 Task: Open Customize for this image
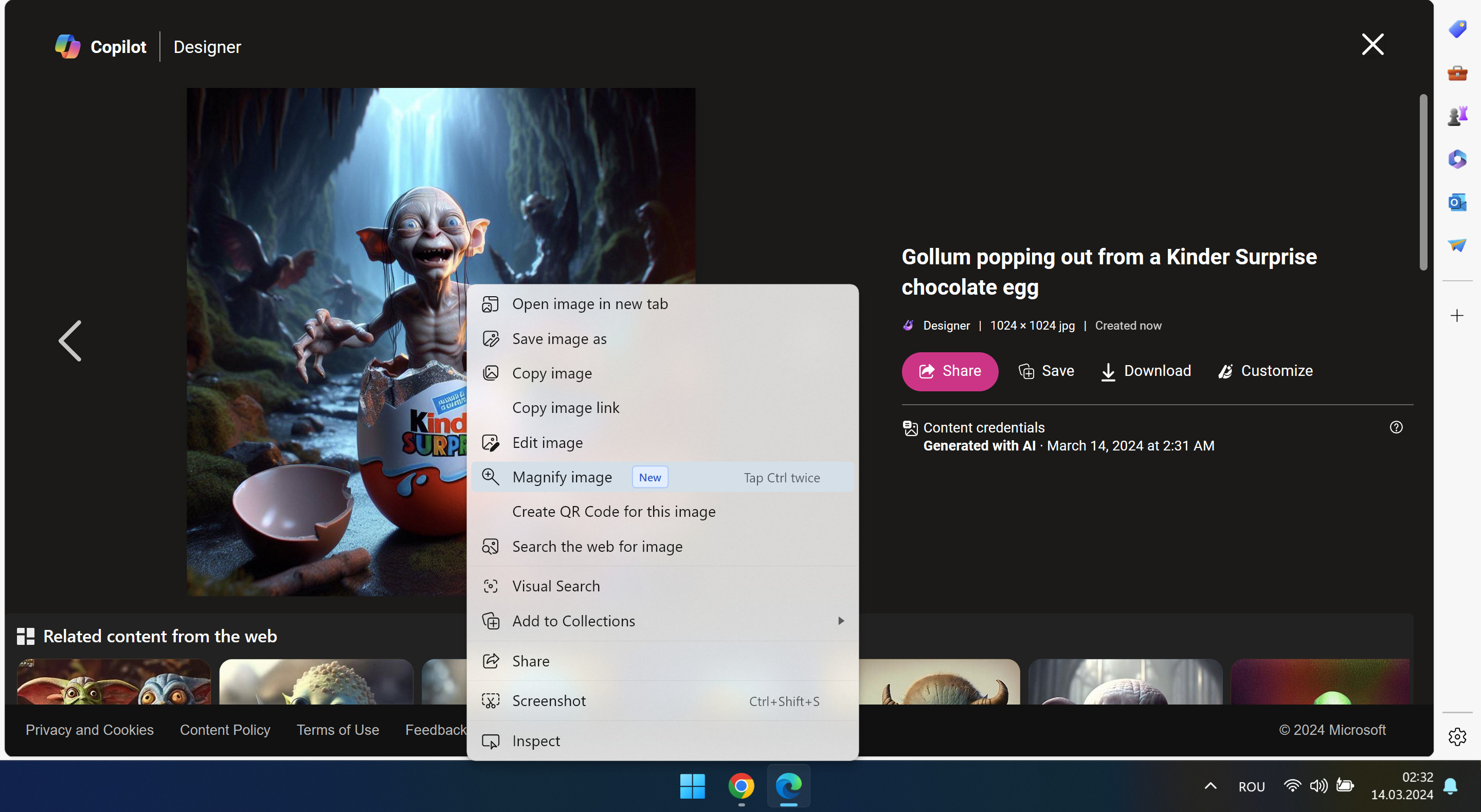[x=1265, y=371]
